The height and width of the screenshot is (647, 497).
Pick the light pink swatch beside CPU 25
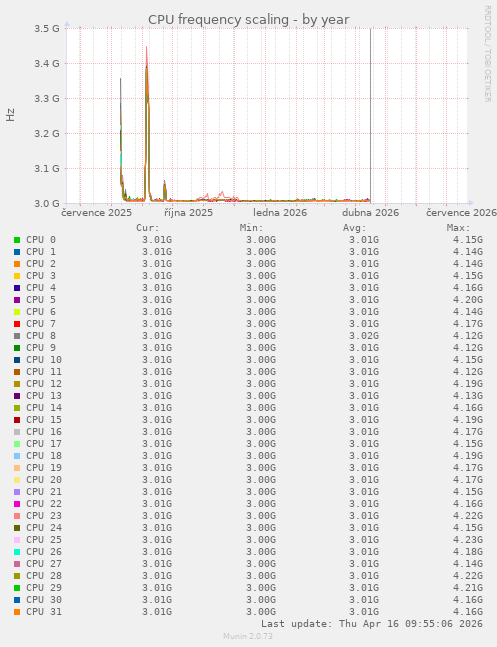point(17,539)
